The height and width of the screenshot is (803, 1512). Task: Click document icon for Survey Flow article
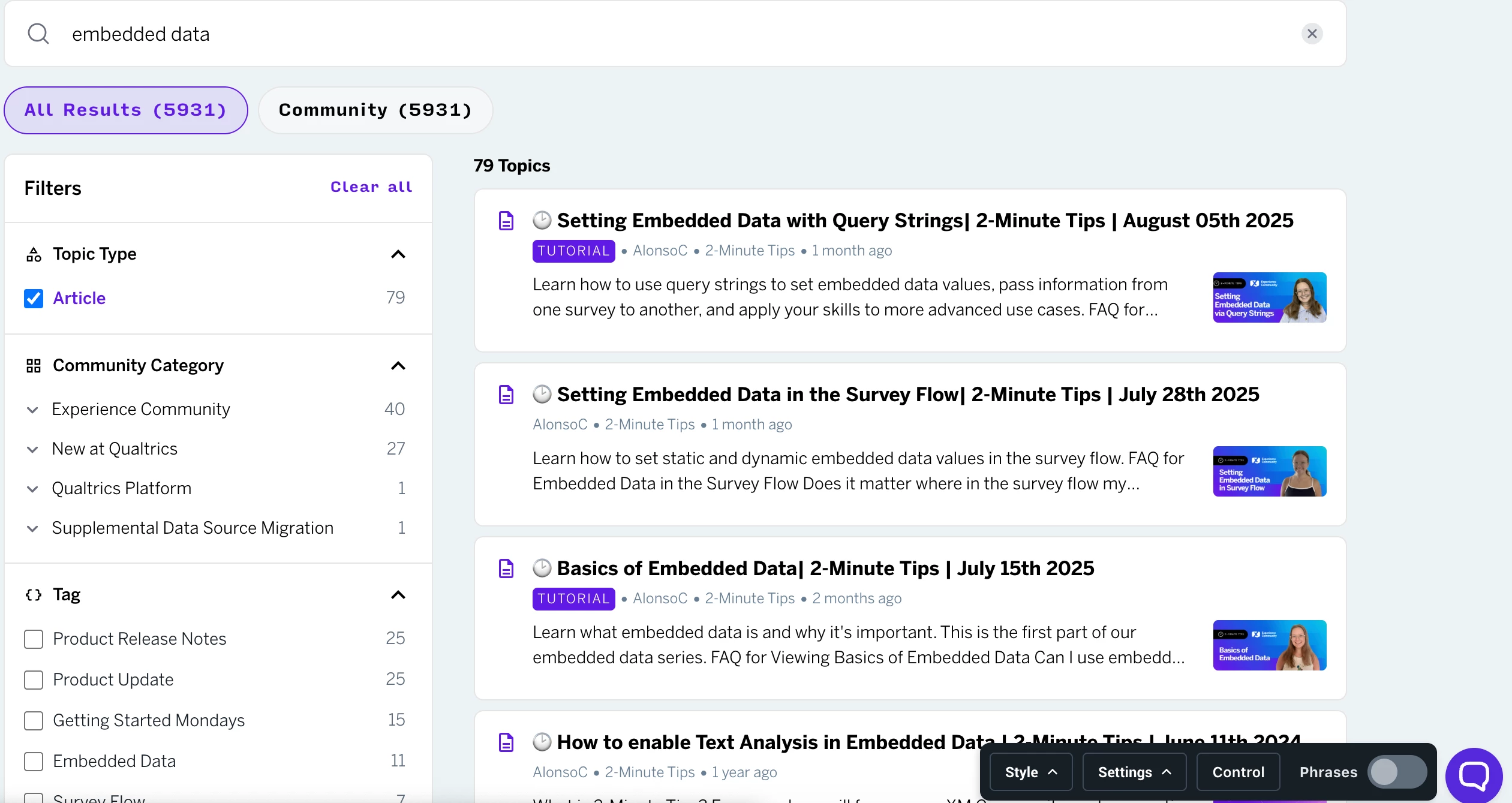click(506, 395)
